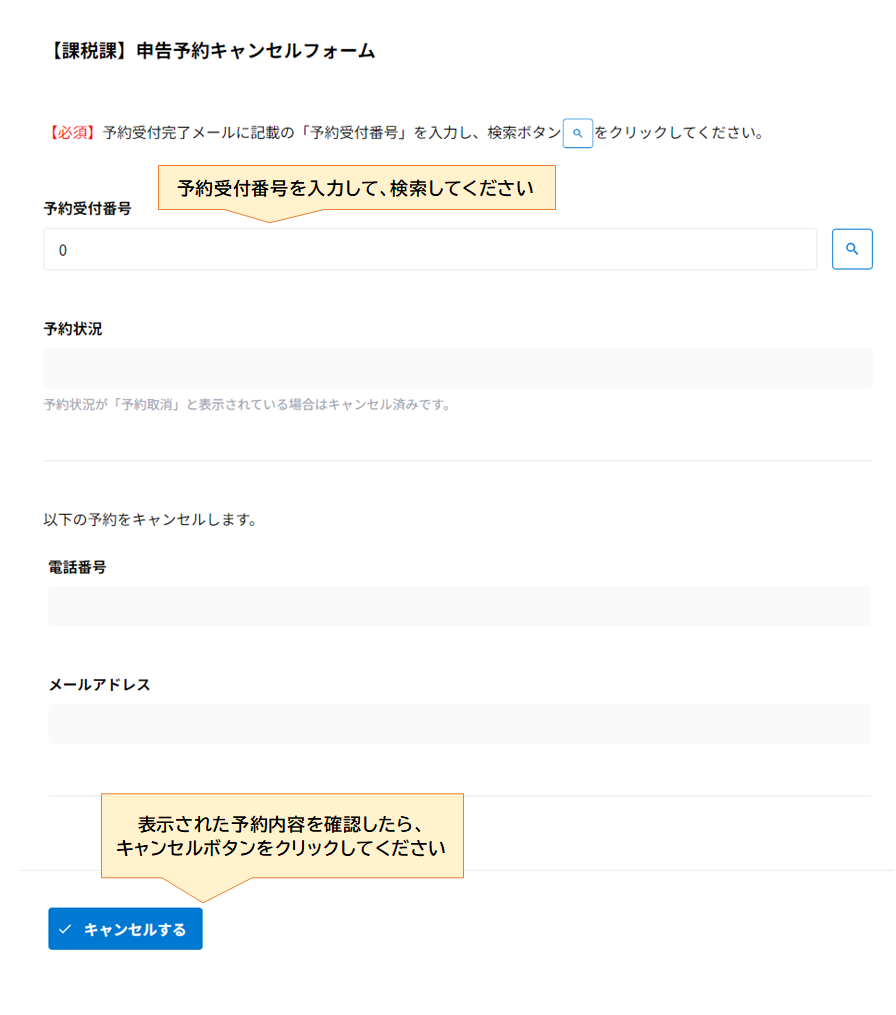Click the small search icon in the instructions

[578, 132]
